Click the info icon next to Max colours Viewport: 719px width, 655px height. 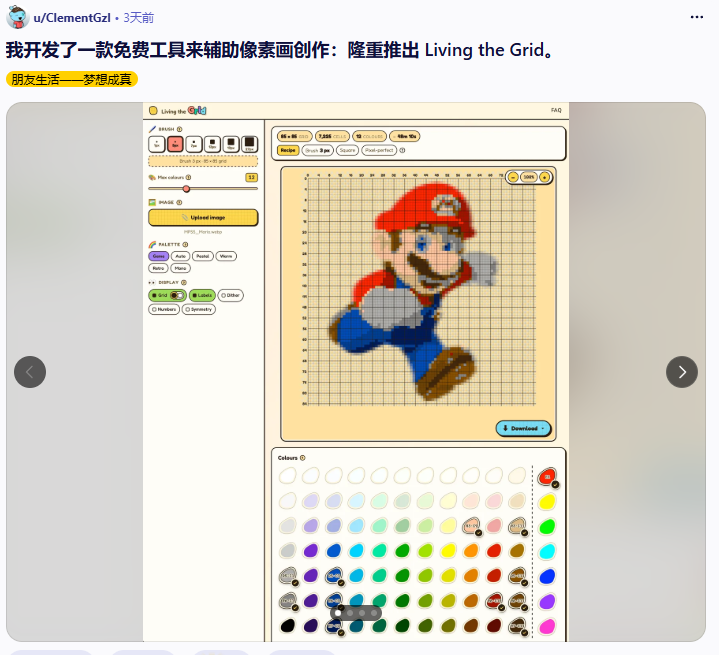188,178
